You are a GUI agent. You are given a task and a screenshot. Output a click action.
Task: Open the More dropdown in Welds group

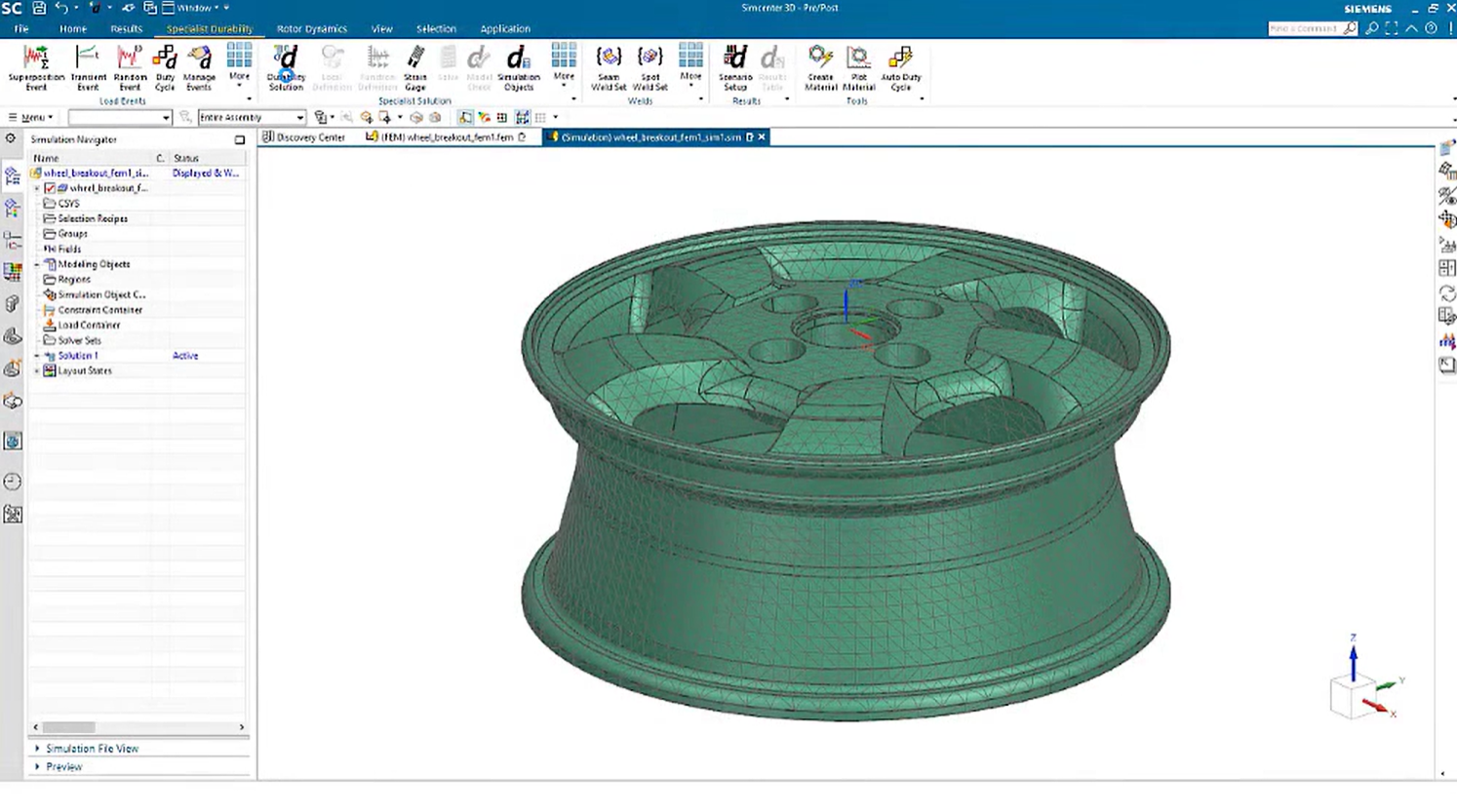[x=690, y=67]
